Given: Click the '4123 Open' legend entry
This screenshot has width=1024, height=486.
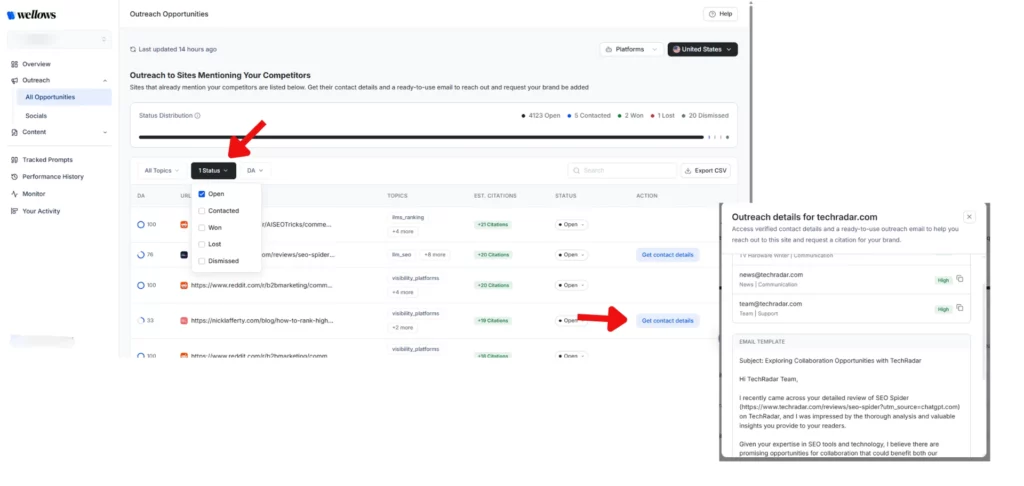Looking at the screenshot, I should (x=541, y=116).
